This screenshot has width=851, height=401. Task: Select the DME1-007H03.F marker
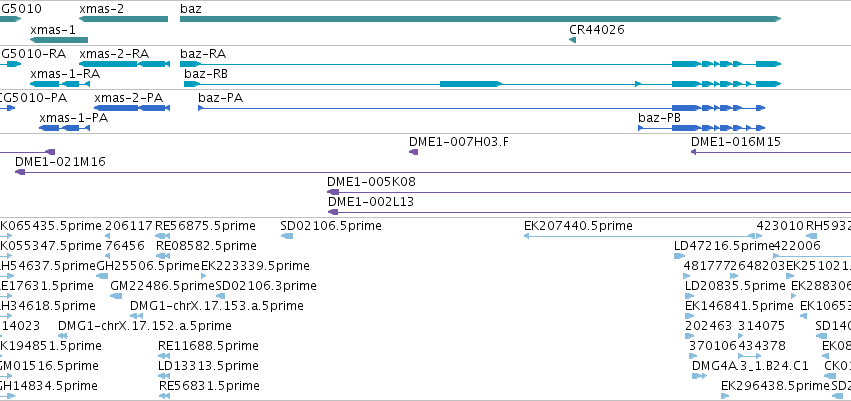click(413, 152)
